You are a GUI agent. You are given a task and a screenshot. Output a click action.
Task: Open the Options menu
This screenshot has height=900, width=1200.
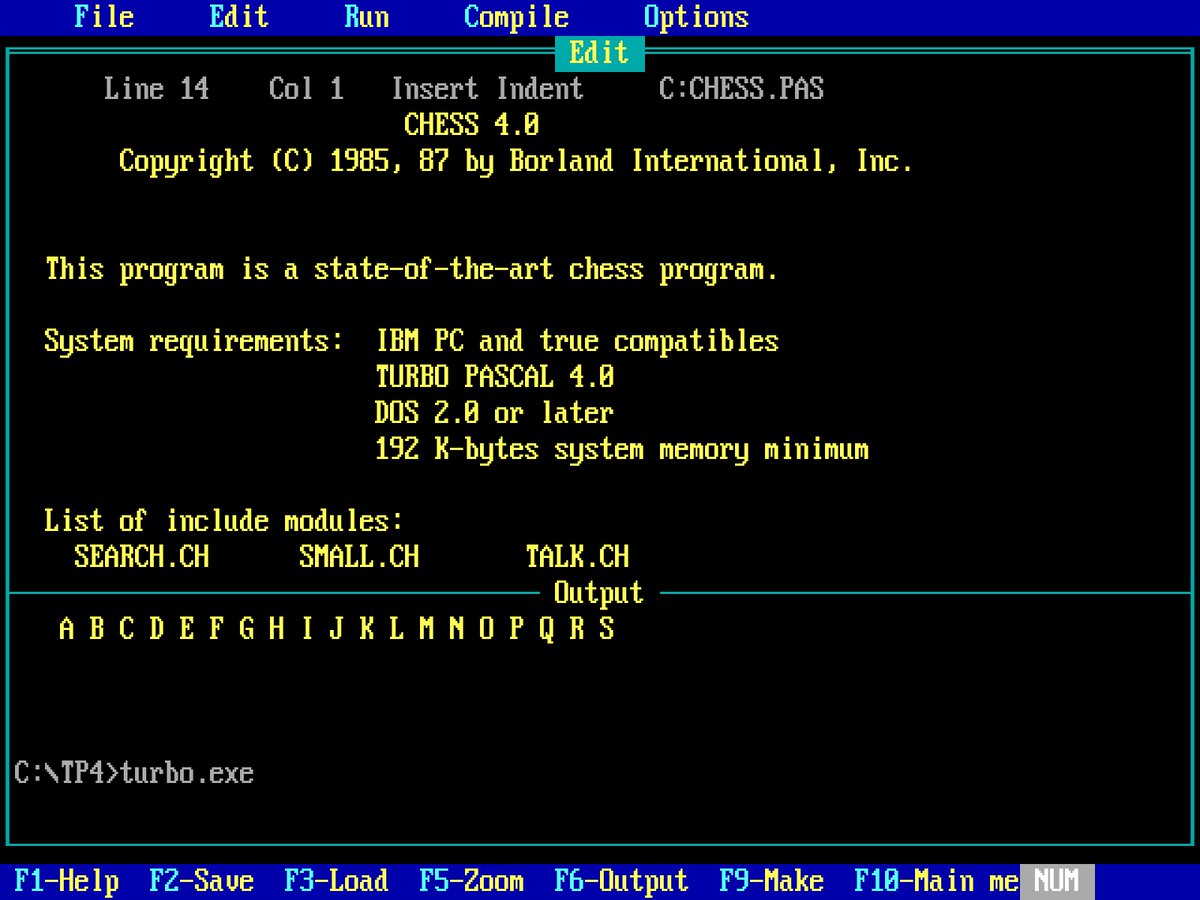pyautogui.click(x=696, y=17)
